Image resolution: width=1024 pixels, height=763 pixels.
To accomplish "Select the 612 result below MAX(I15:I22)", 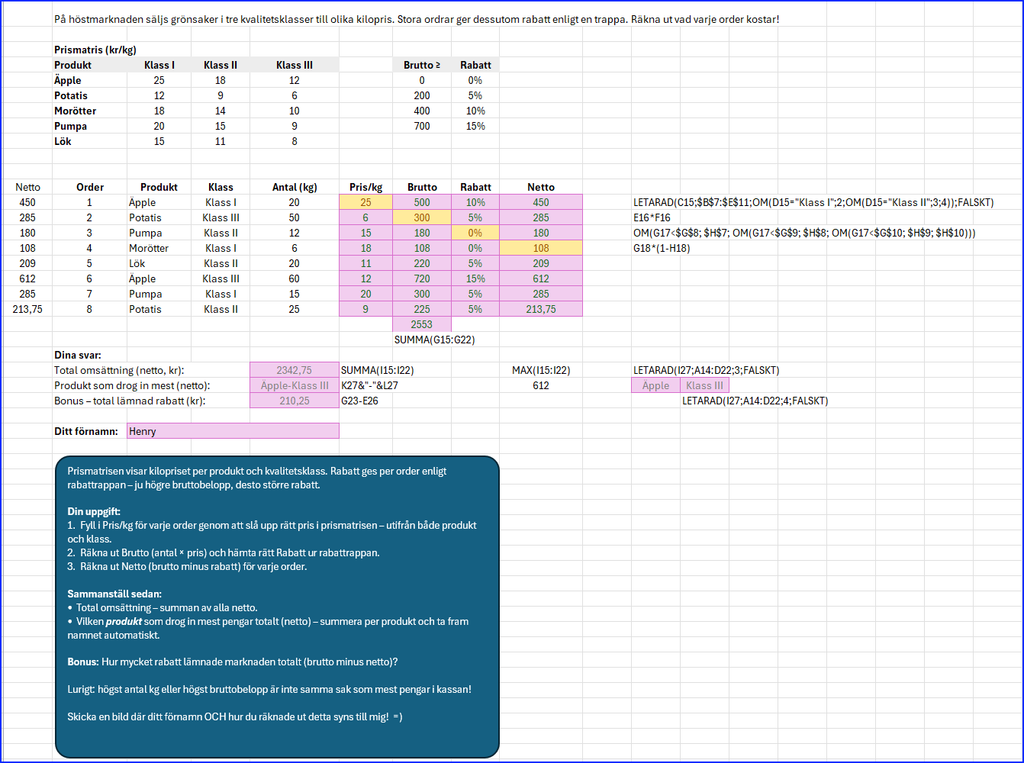I will click(x=541, y=385).
